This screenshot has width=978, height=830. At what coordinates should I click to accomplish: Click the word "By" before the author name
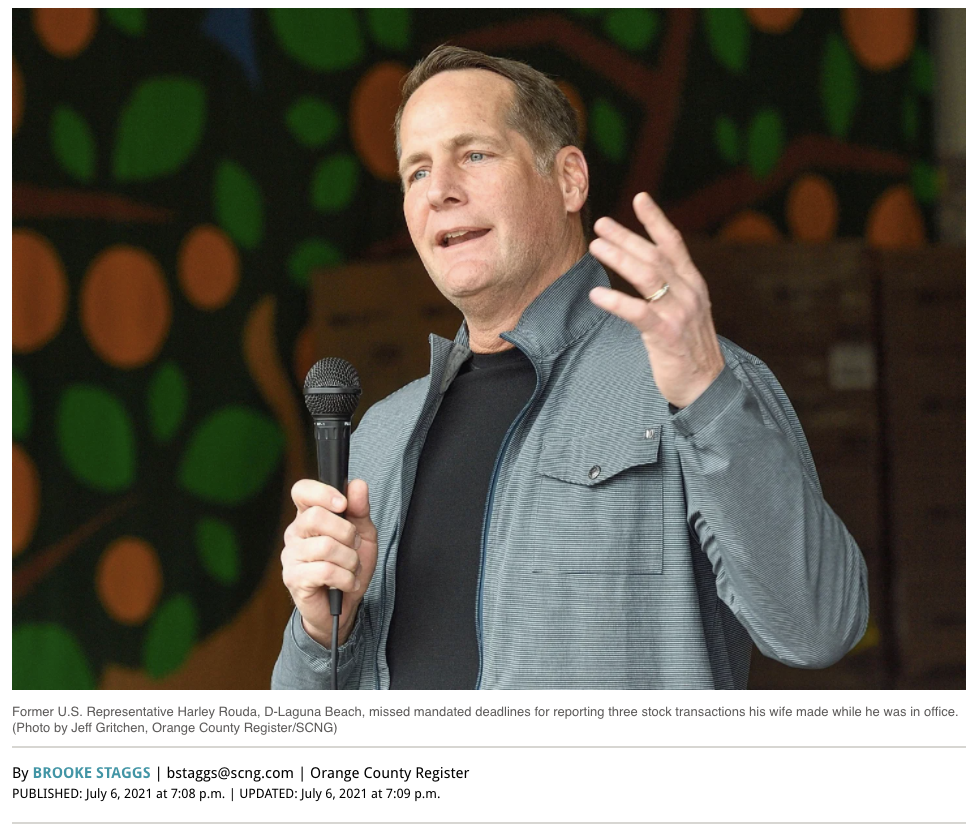point(21,773)
